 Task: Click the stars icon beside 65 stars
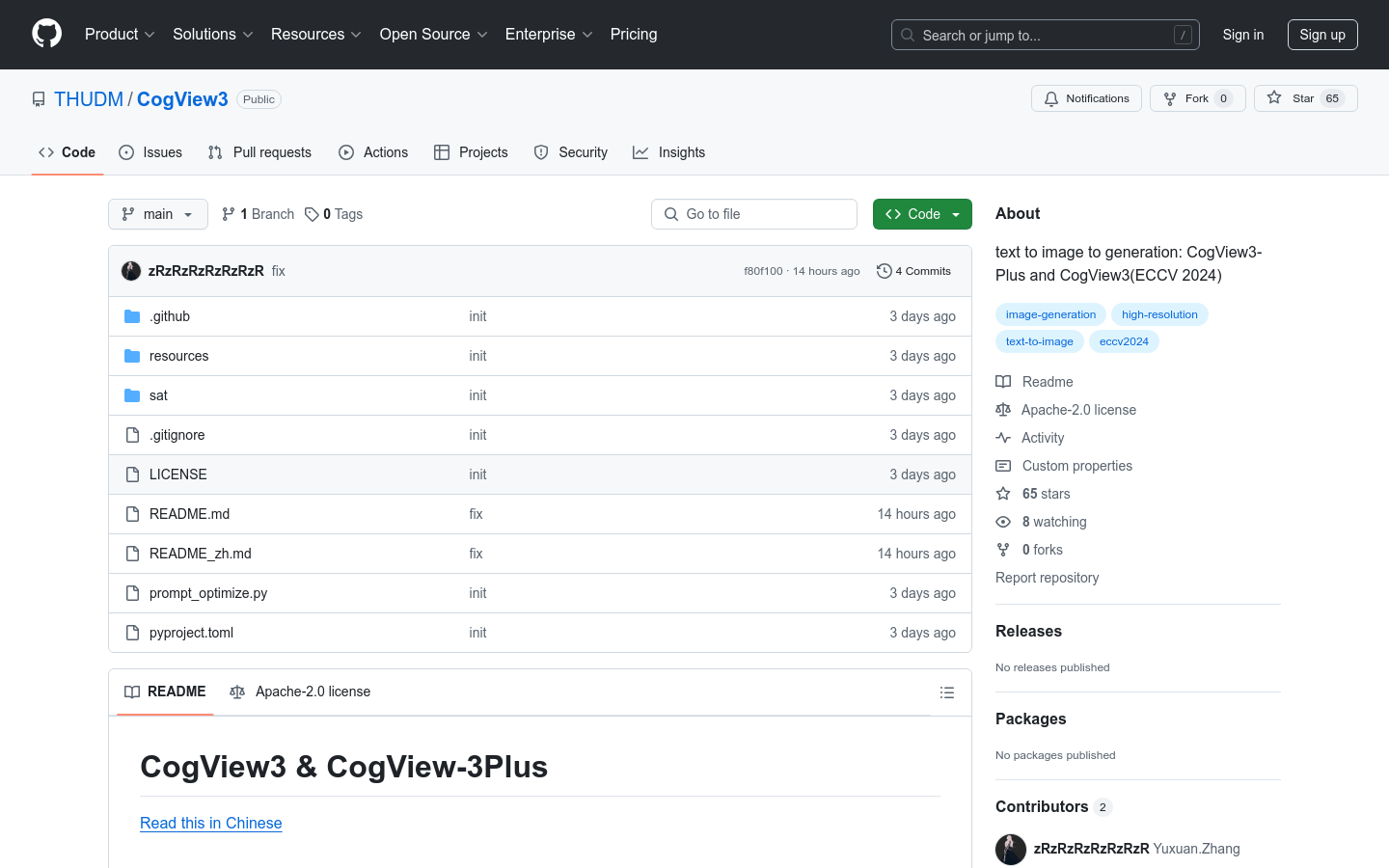(x=1003, y=494)
